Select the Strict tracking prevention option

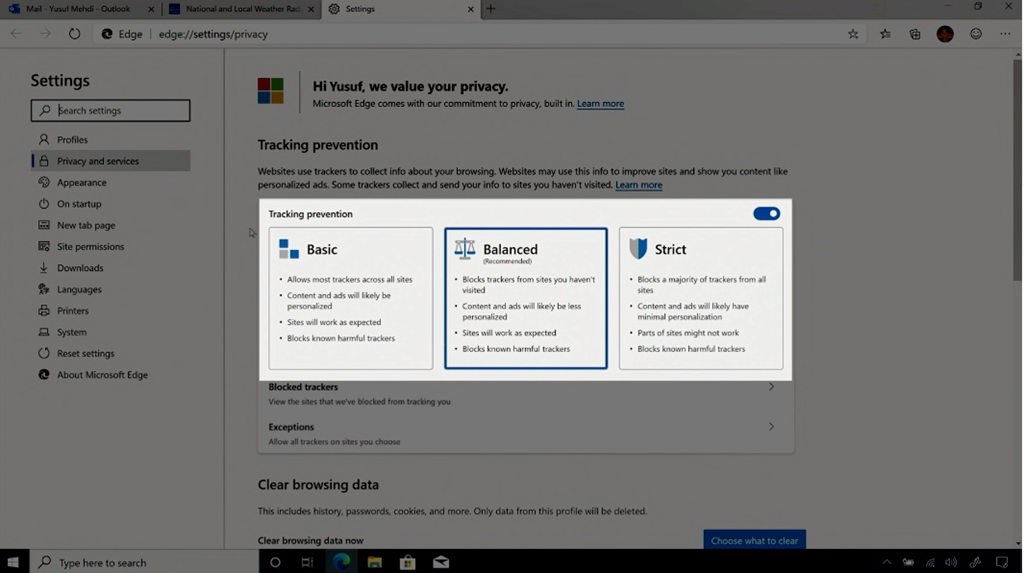(700, 298)
